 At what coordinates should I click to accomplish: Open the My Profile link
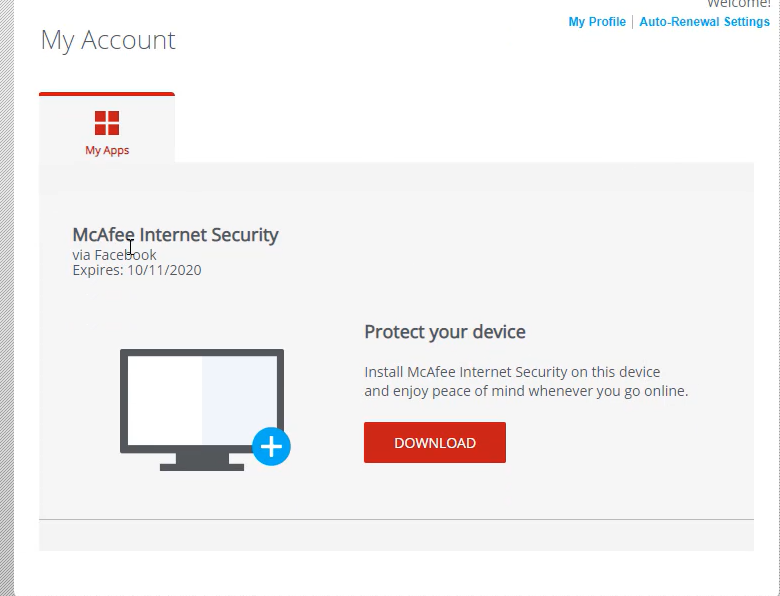pyautogui.click(x=597, y=22)
